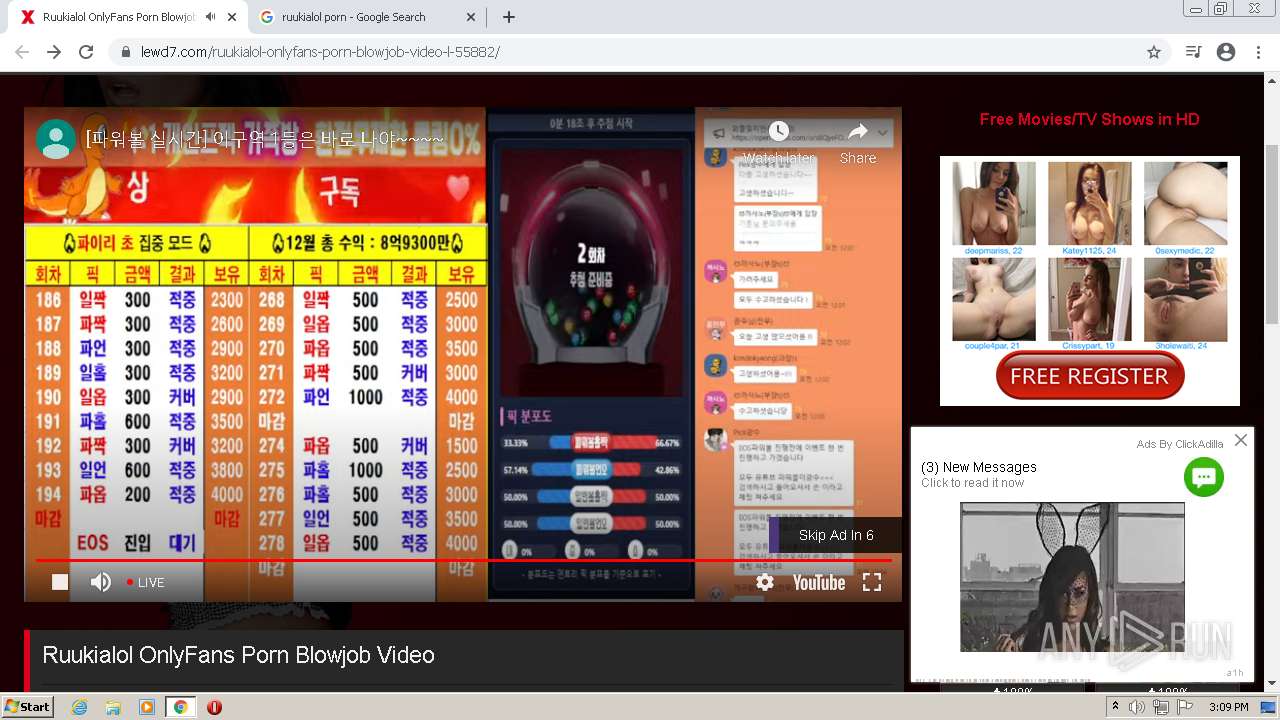Screen dimensions: 1280x720
Task: Toggle video fullscreen mode
Action: 872,582
